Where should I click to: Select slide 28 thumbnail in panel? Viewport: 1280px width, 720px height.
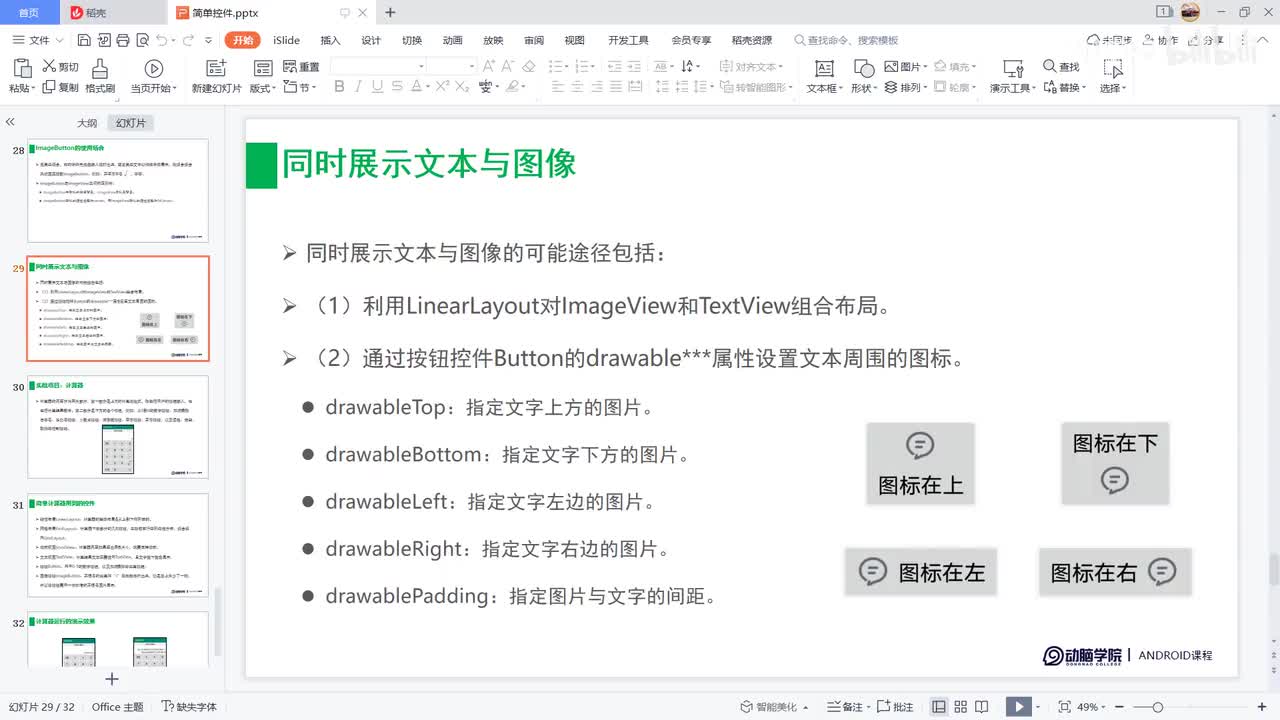pos(118,191)
